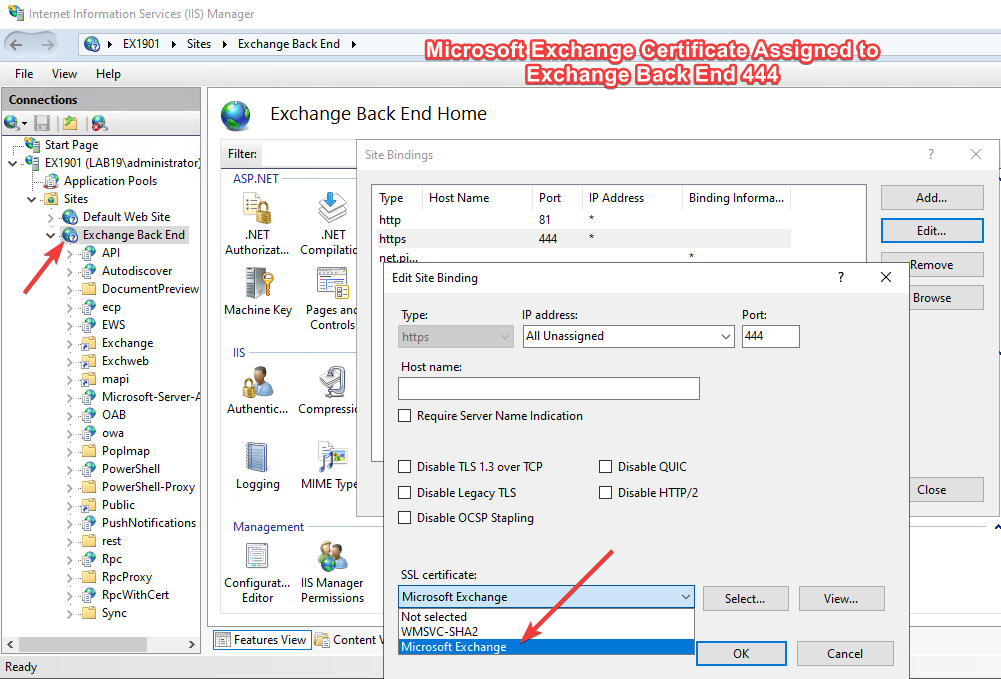Click the View... certificate button
This screenshot has height=679, width=1001.
pos(841,599)
